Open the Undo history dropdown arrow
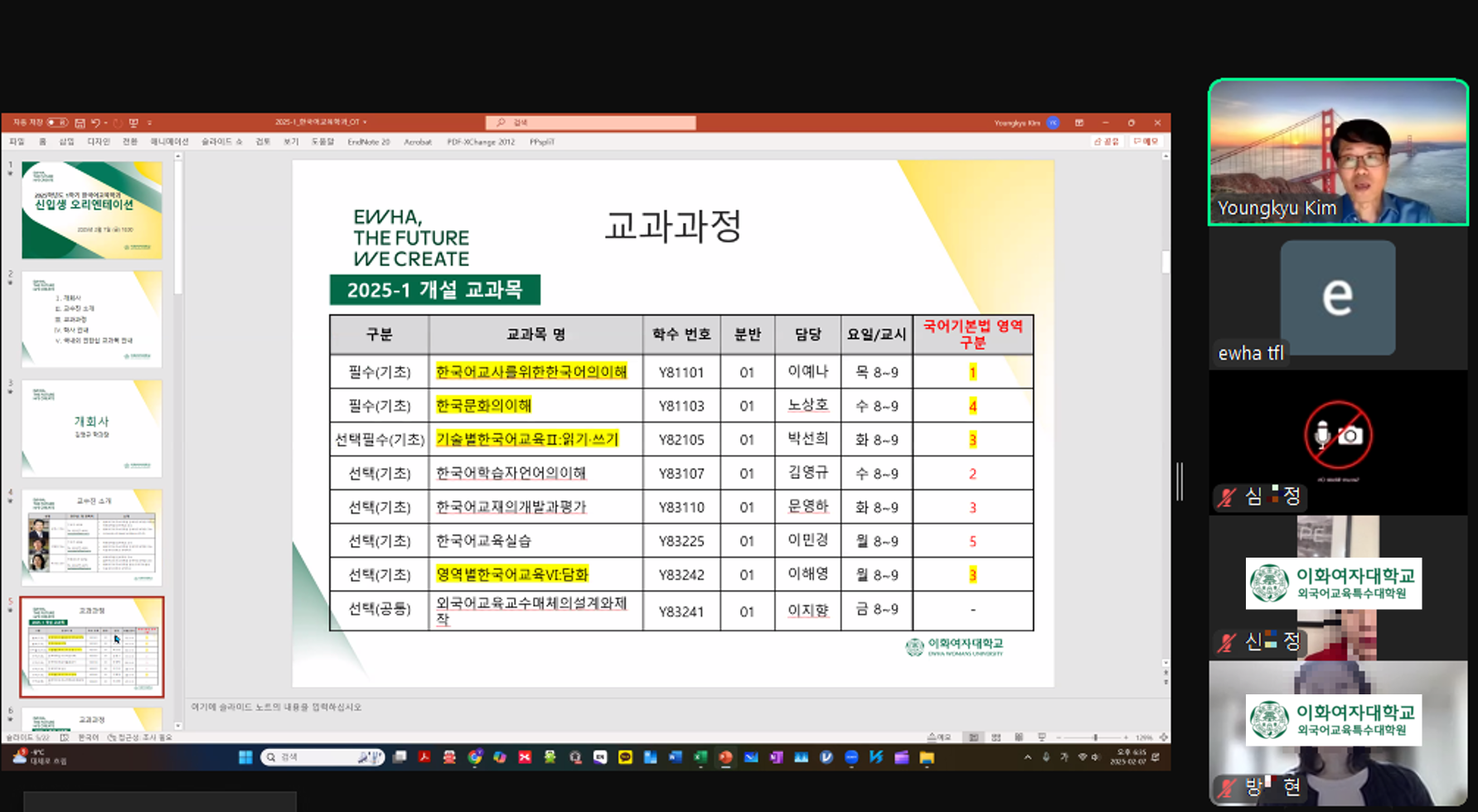Screen dimensions: 1478x812 coord(105,123)
